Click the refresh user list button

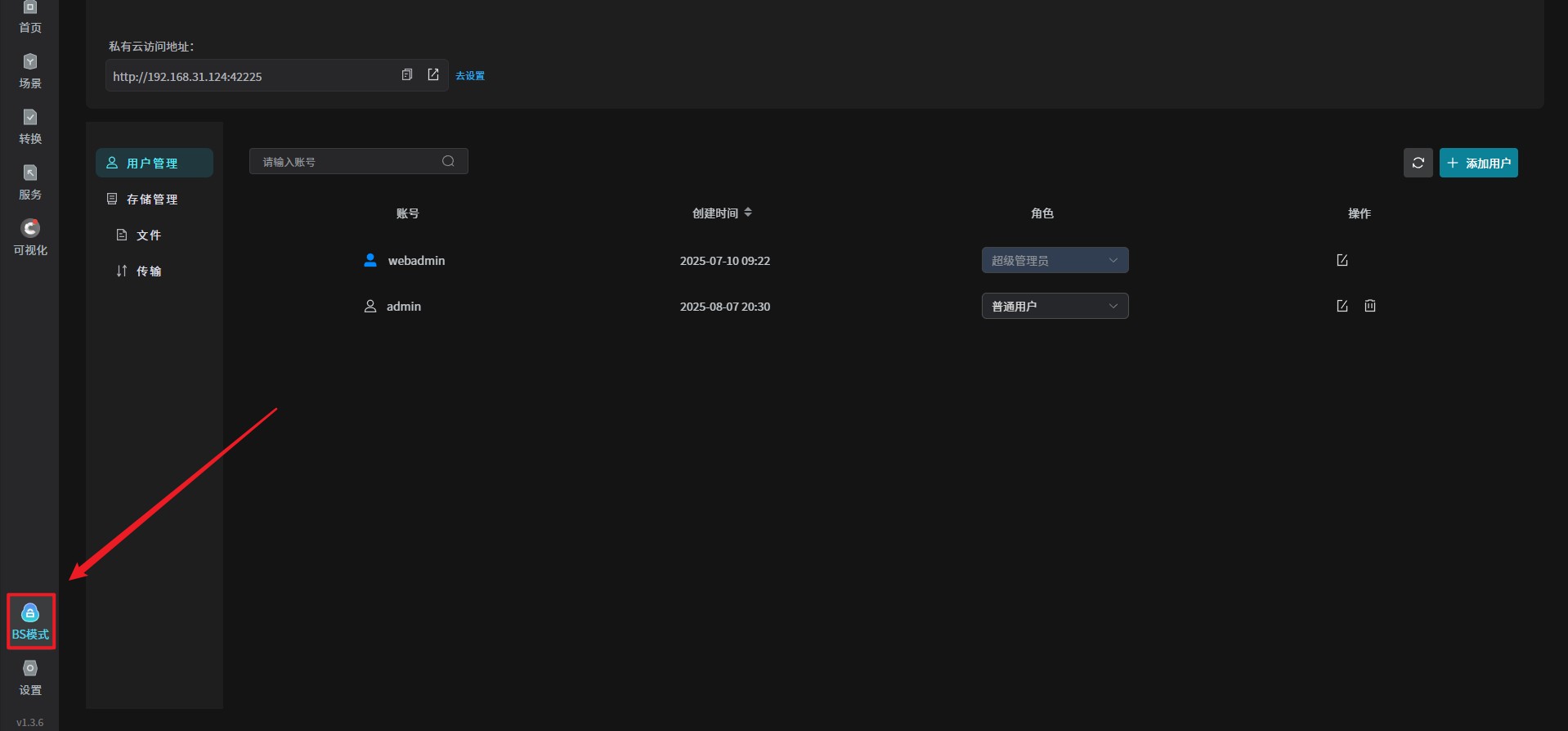[x=1418, y=163]
